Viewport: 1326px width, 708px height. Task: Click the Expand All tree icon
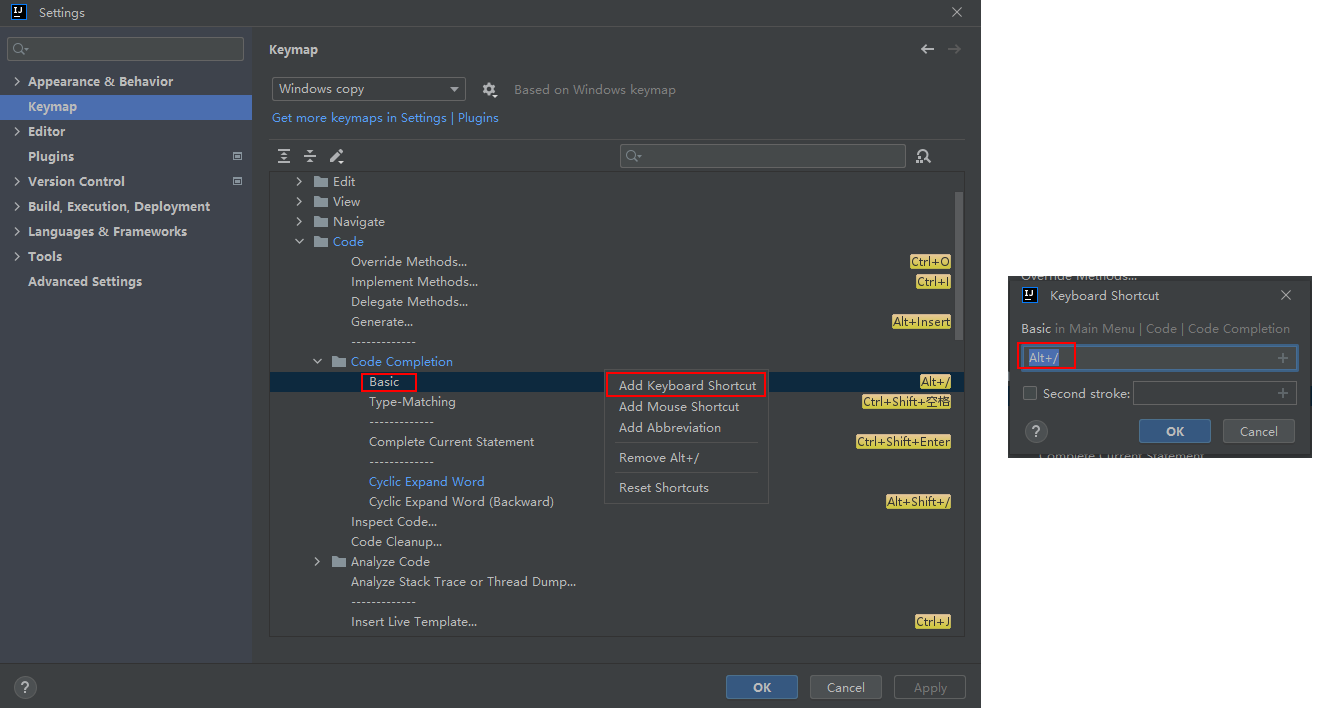pyautogui.click(x=284, y=156)
